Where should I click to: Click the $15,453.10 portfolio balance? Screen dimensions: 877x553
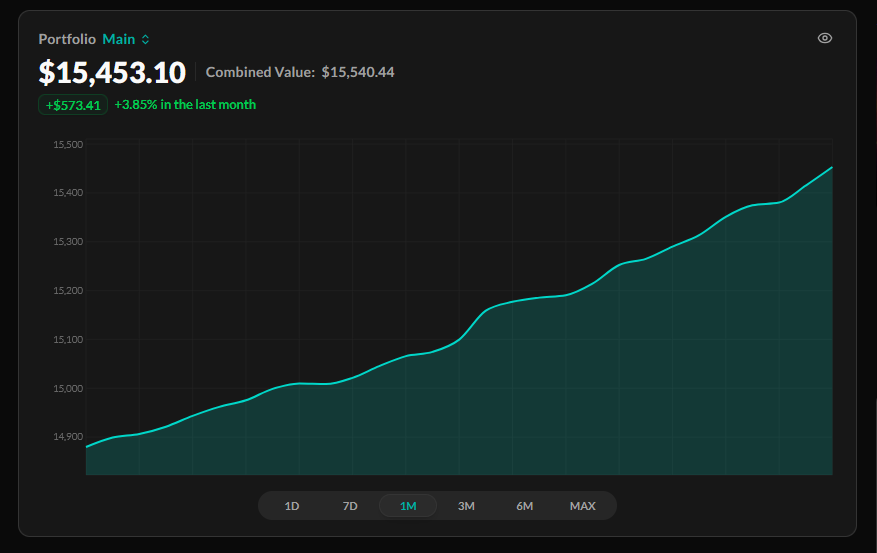[112, 73]
